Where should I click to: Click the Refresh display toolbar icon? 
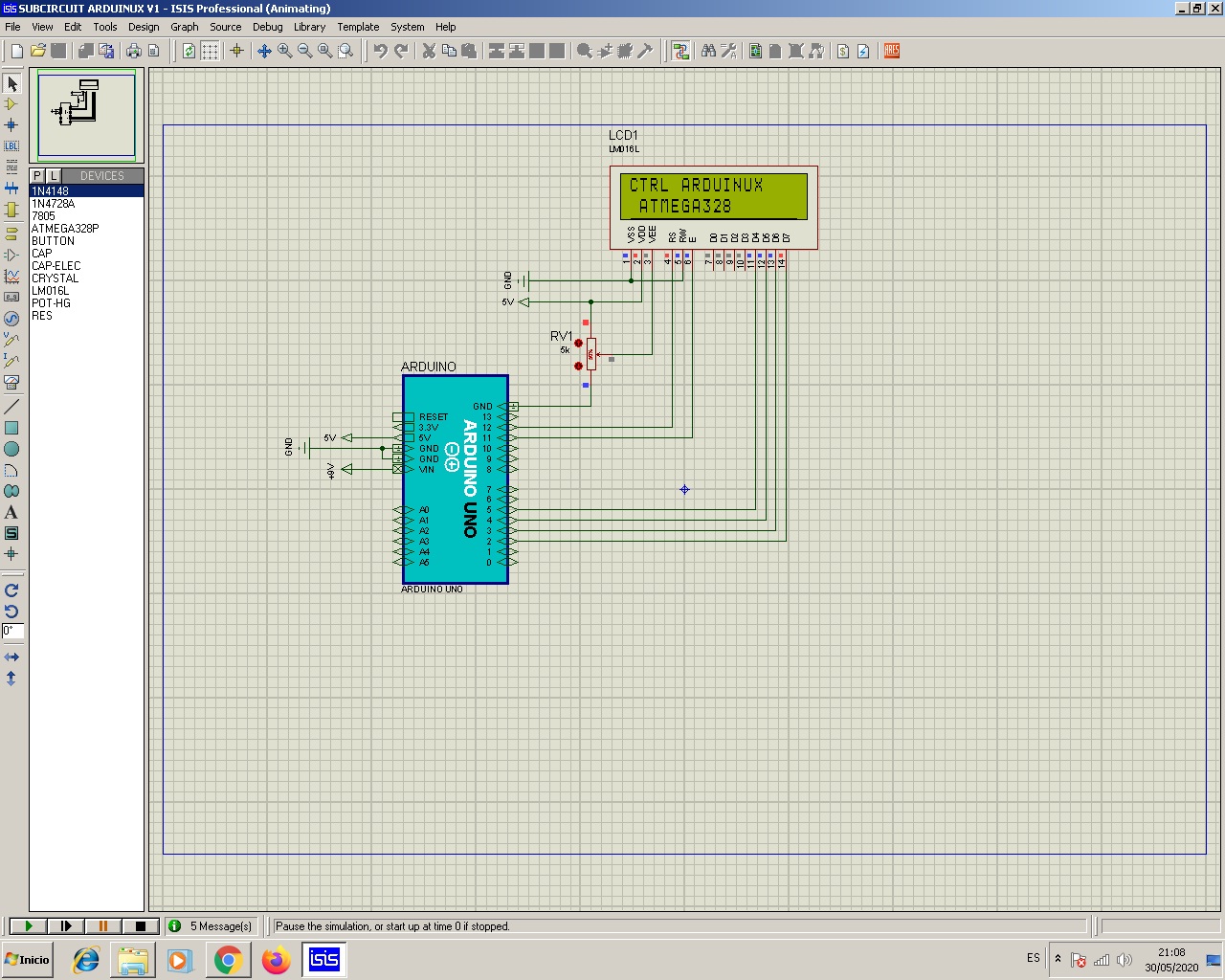[x=189, y=51]
